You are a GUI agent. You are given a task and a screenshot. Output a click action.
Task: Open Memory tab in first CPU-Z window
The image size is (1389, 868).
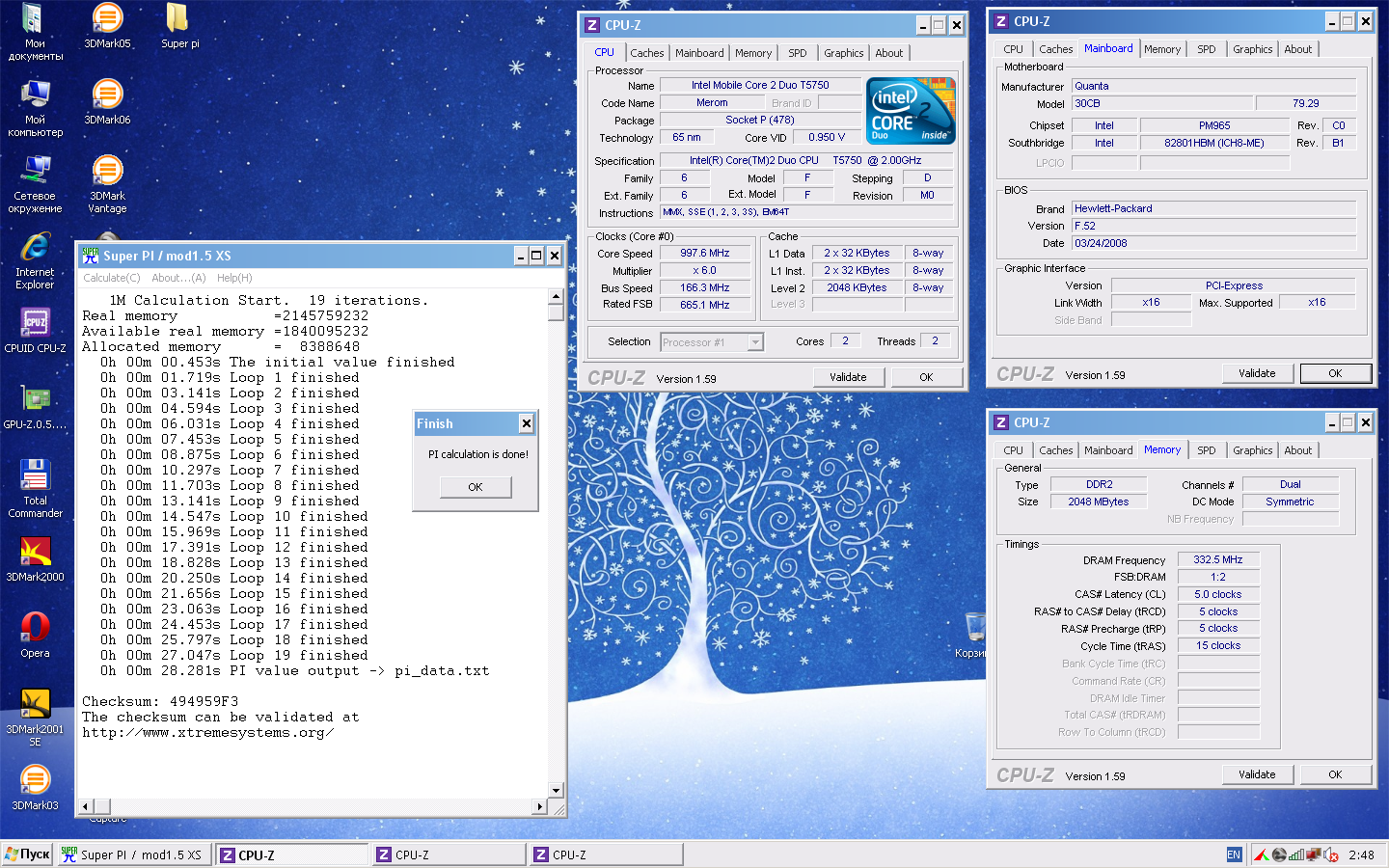click(753, 53)
